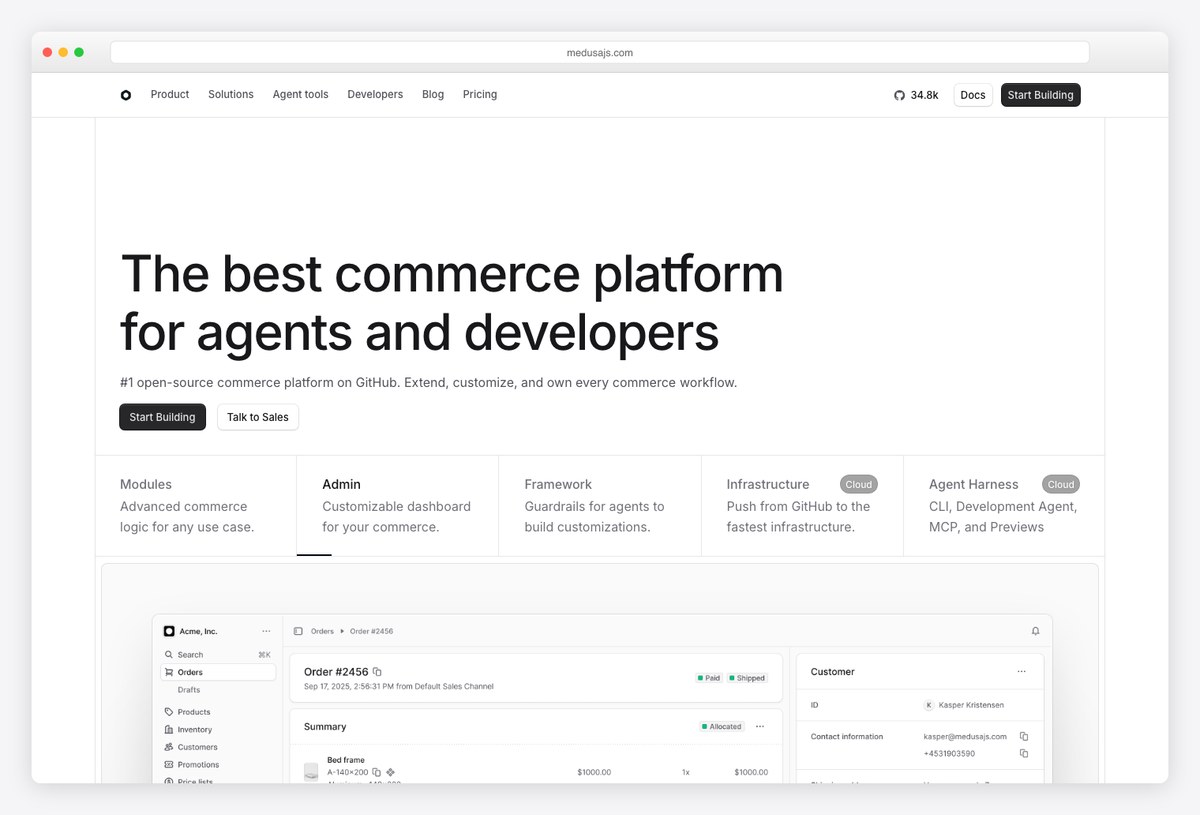Open Orders in the dashboard sidebar
The height and width of the screenshot is (815, 1200).
pos(218,672)
